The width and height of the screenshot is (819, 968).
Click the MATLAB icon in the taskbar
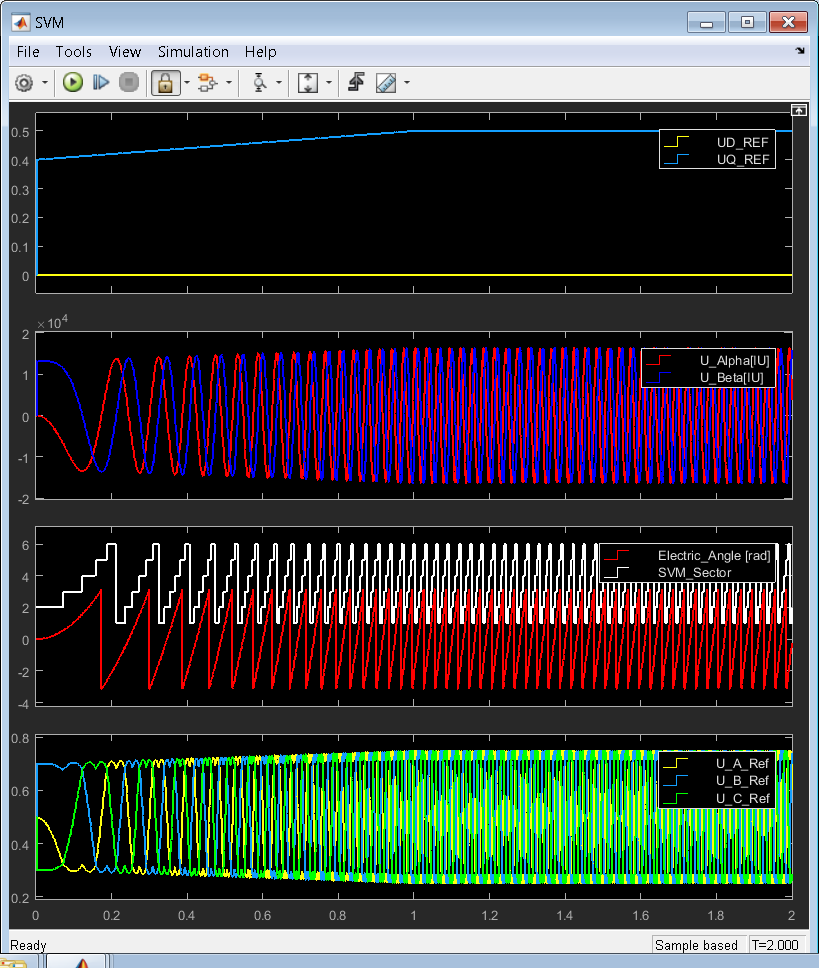pyautogui.click(x=84, y=962)
